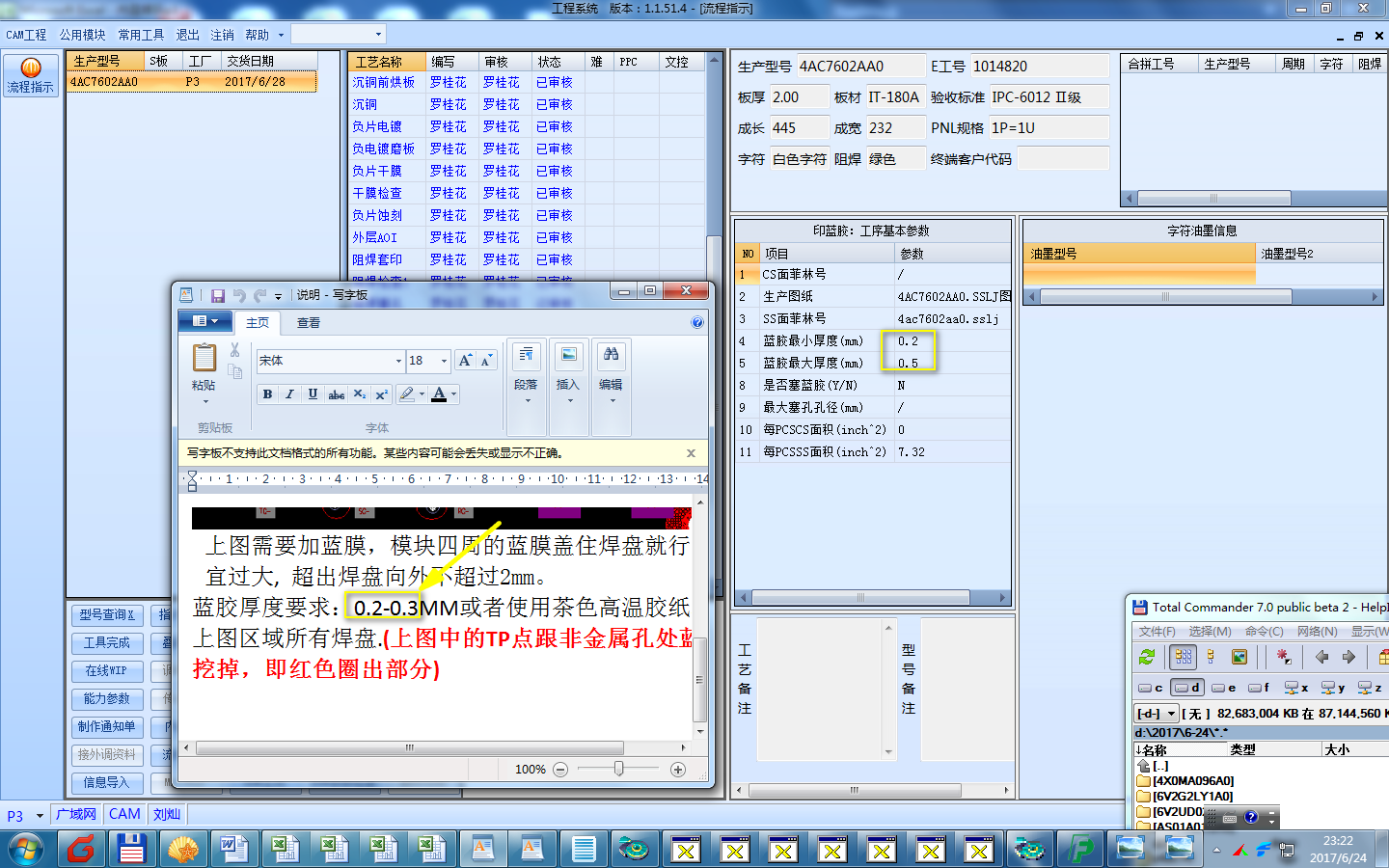This screenshot has width=1389, height=868.
Task: Open the empty combo box in the menu bar
Action: (339, 34)
